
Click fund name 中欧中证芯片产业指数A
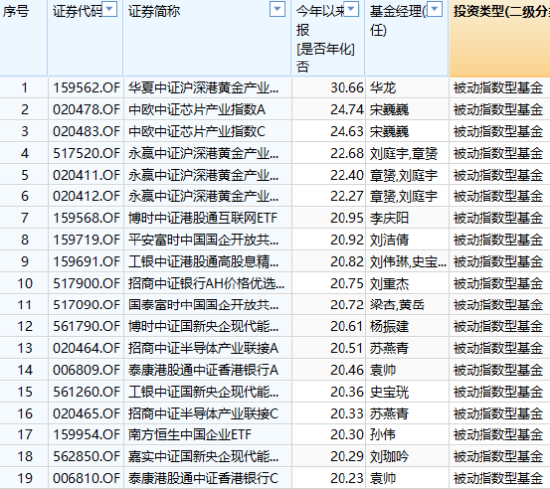(x=197, y=109)
